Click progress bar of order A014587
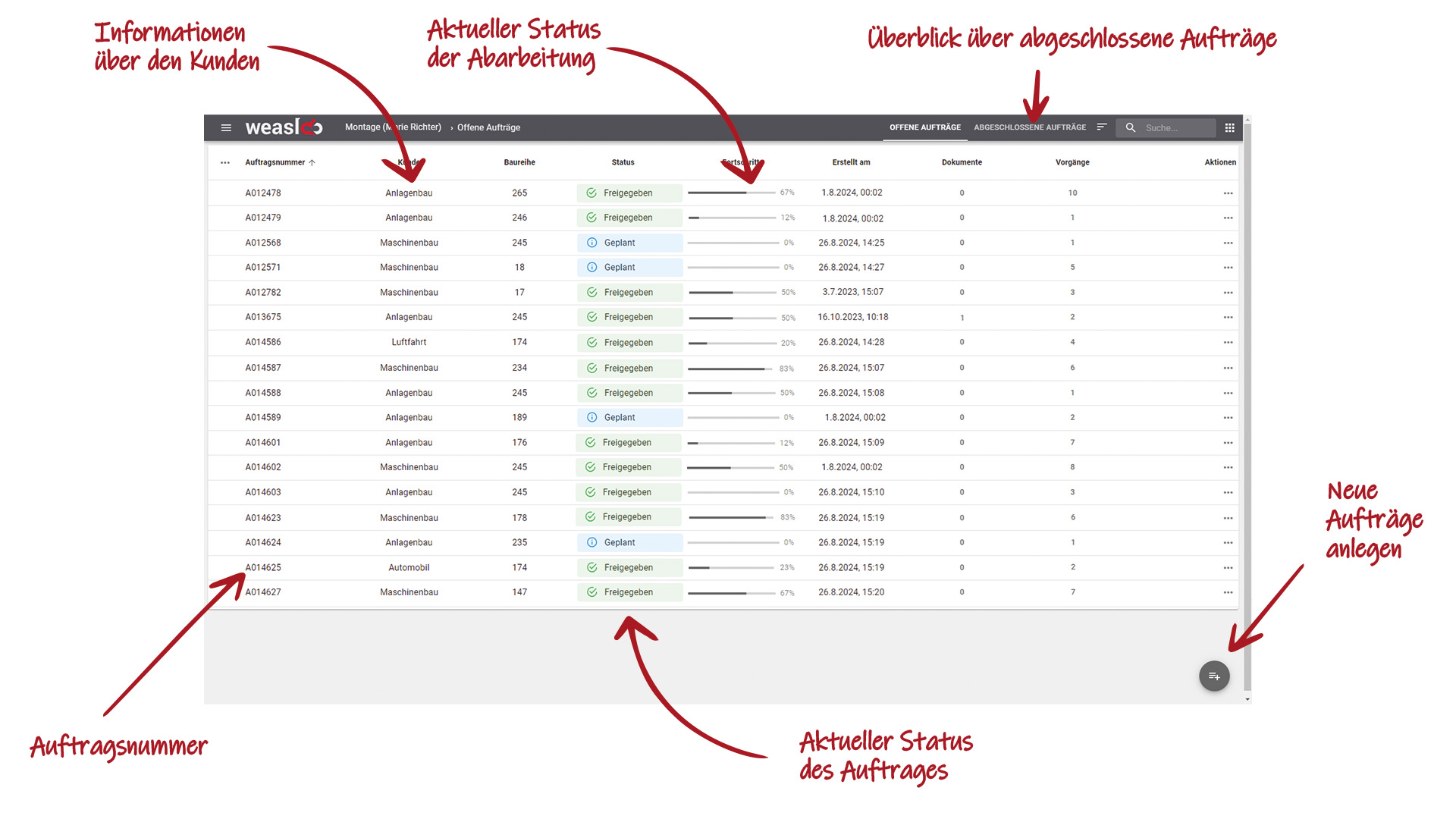Screen dimensions: 1456x819 (x=732, y=369)
